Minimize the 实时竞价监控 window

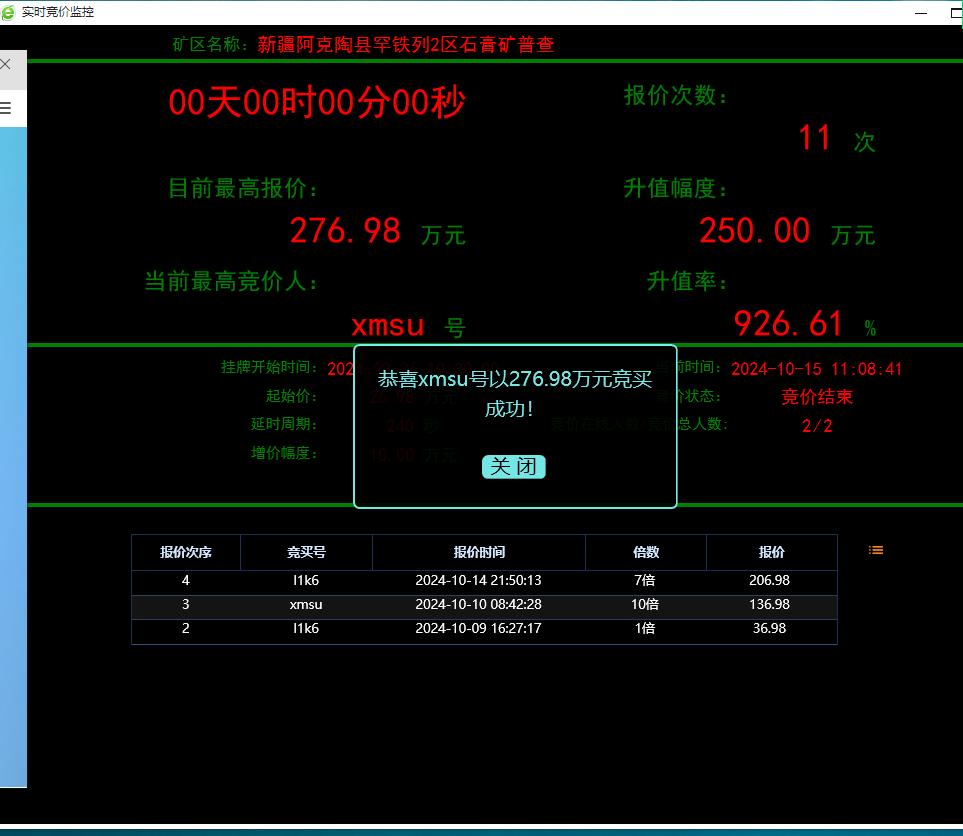(x=921, y=13)
